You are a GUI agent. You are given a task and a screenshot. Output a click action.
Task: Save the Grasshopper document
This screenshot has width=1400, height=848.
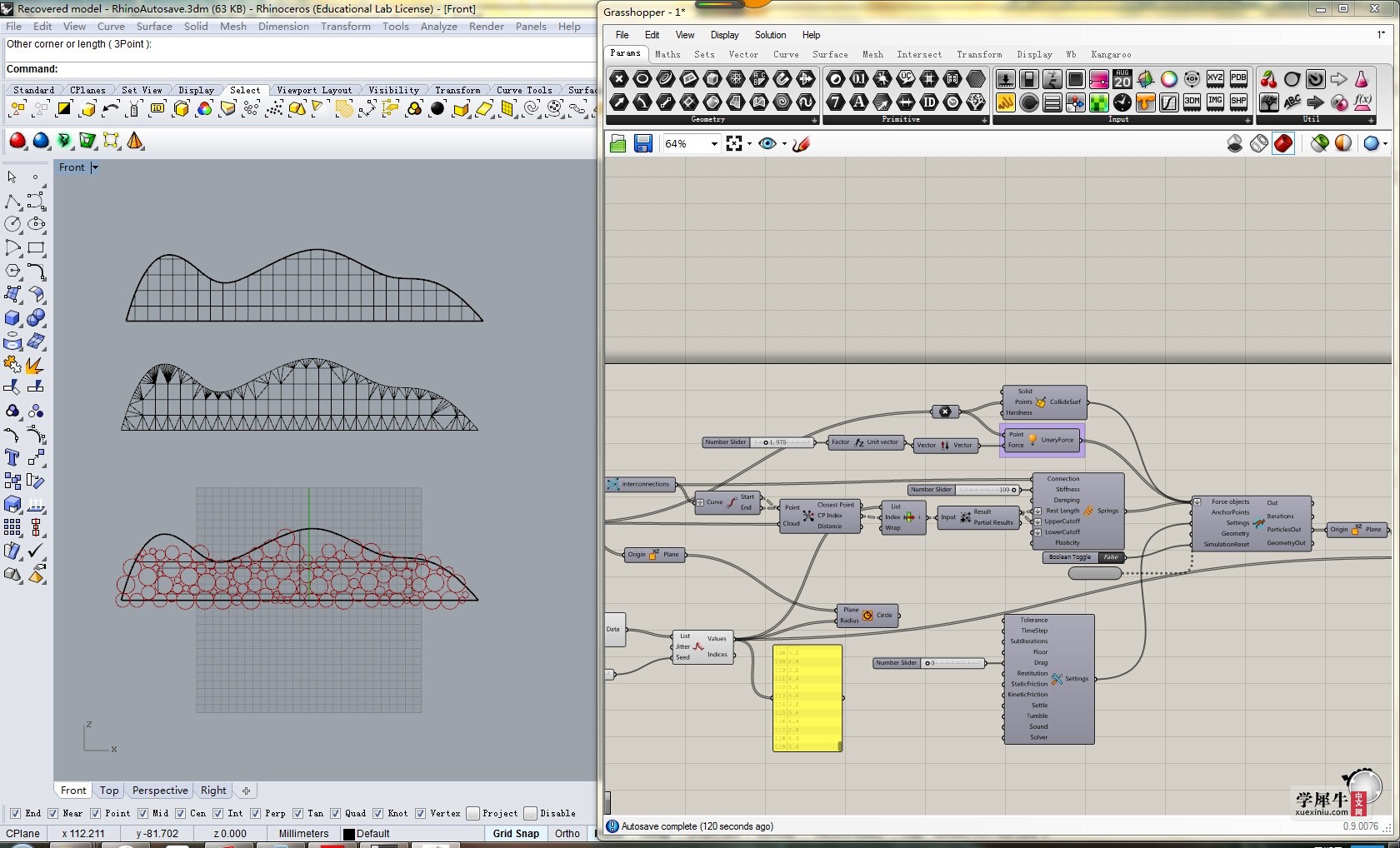pos(642,144)
